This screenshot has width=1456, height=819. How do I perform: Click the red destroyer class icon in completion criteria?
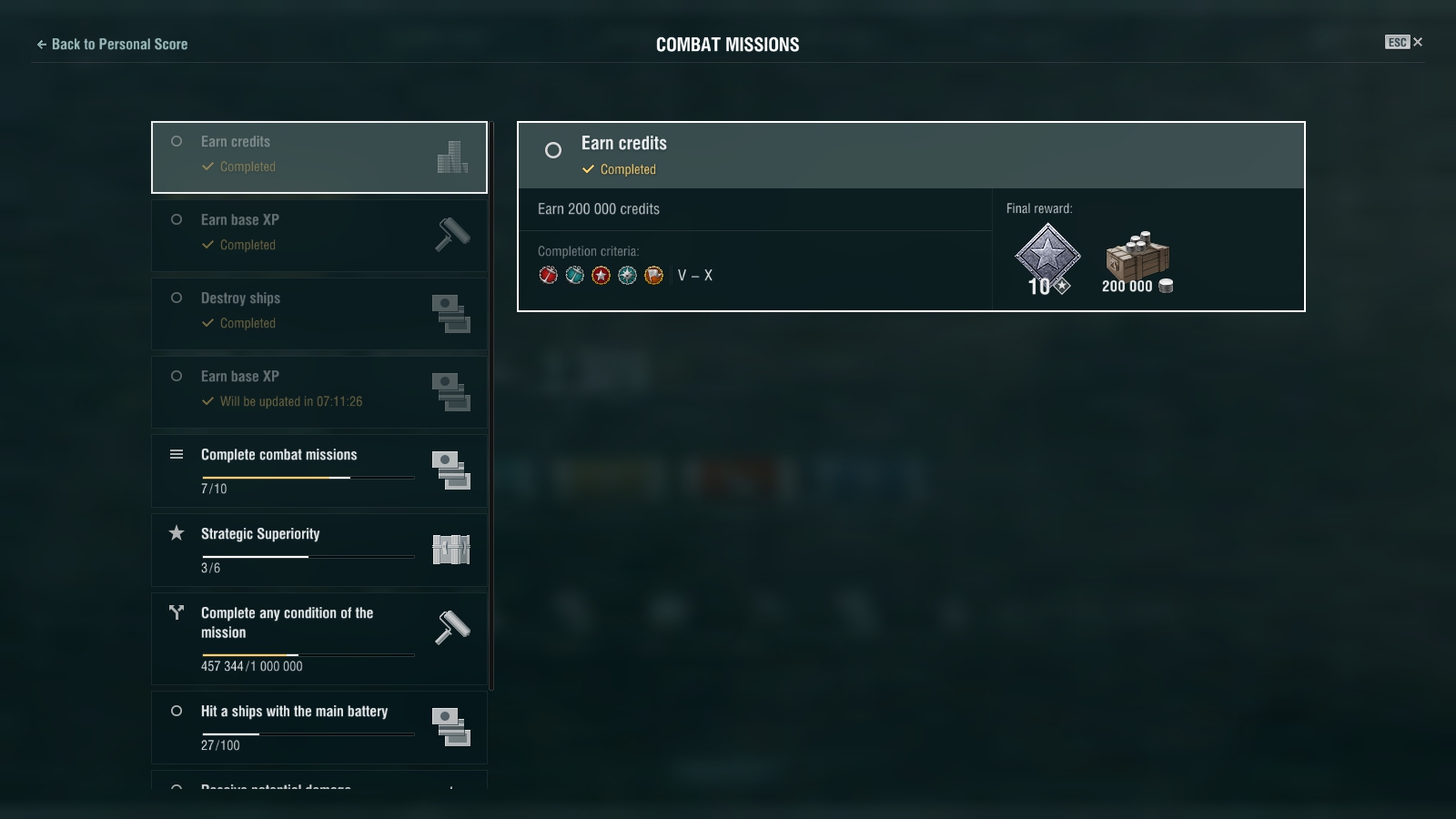click(x=548, y=275)
